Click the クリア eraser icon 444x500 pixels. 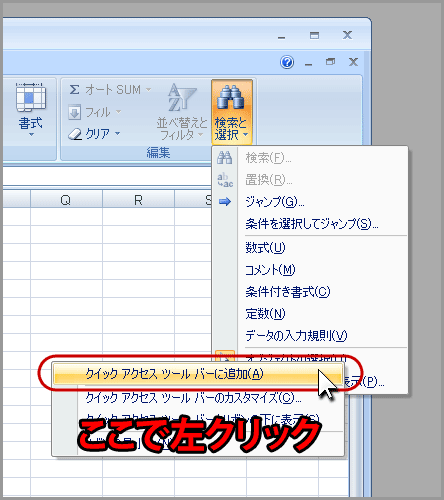(75, 134)
